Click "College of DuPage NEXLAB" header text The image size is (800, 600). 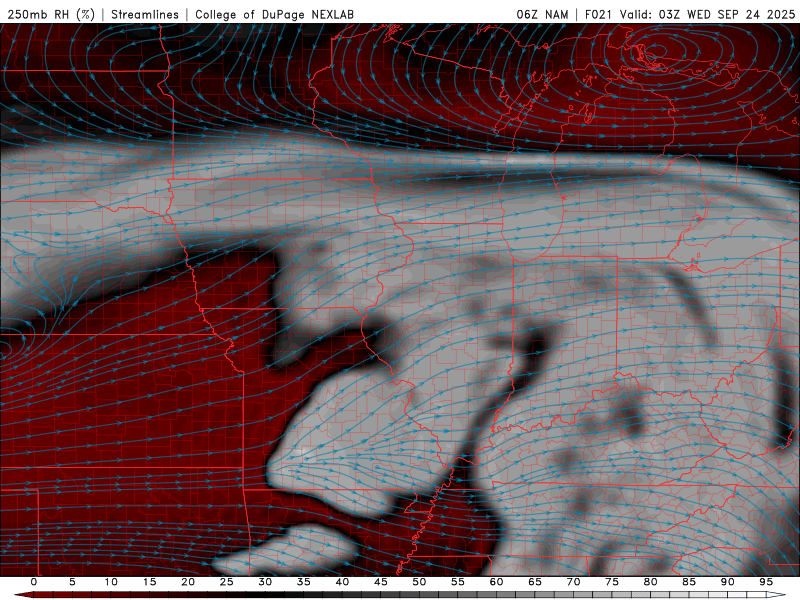[x=274, y=15]
